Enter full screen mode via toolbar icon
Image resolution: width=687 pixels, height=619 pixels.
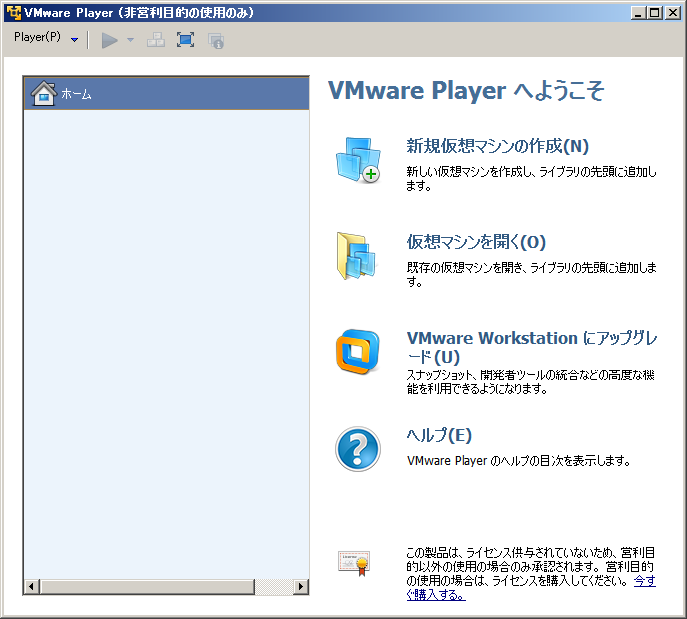[x=185, y=40]
